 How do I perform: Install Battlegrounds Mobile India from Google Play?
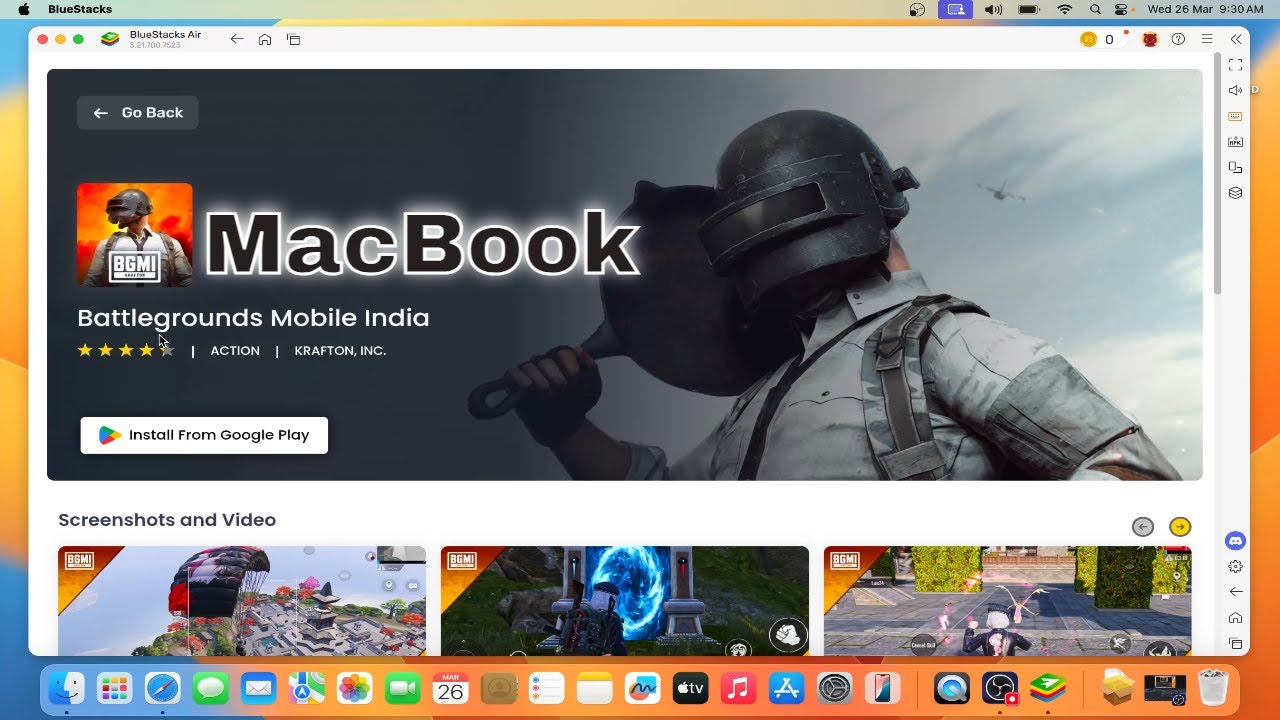coord(204,435)
